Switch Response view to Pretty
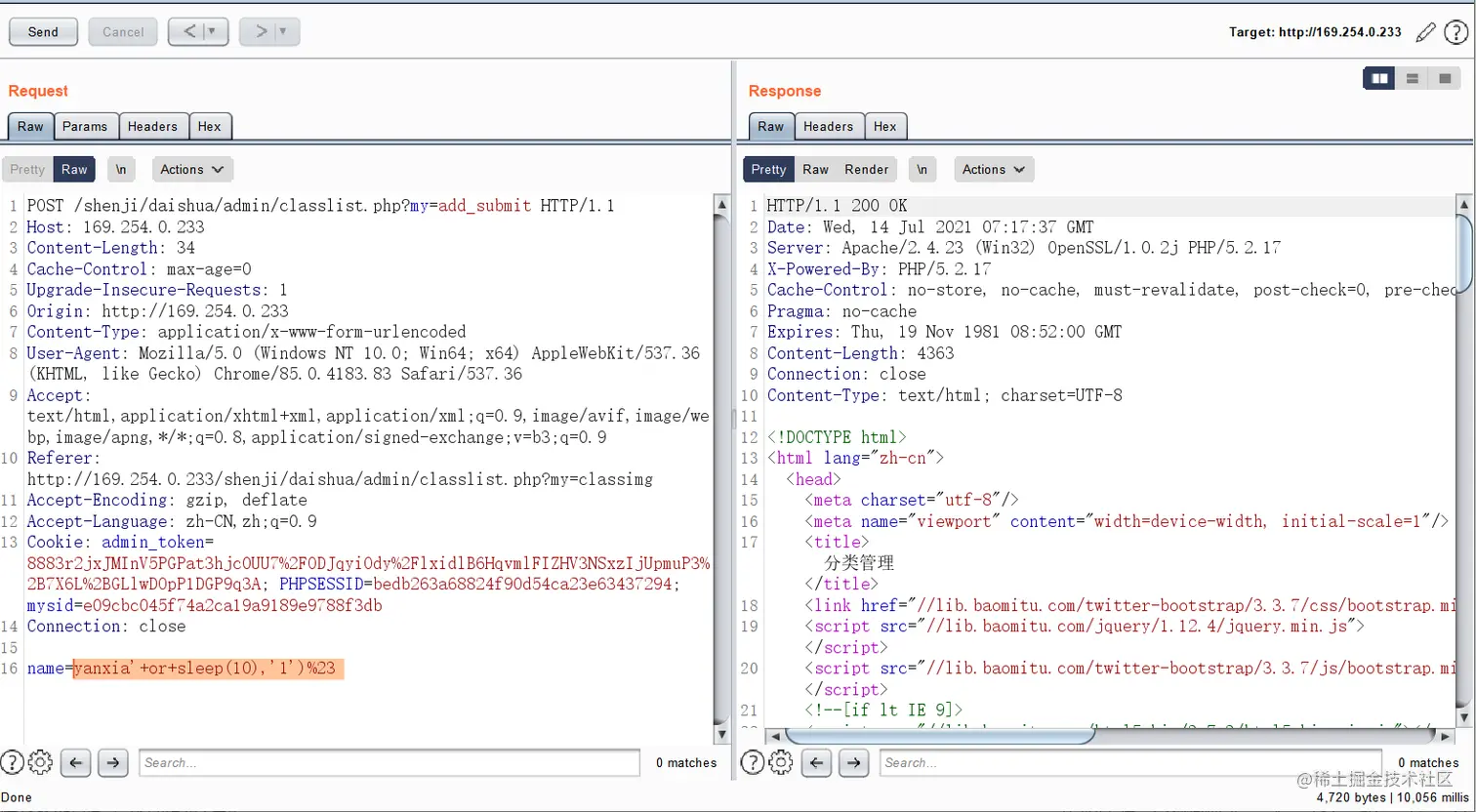The width and height of the screenshot is (1476, 812). [x=768, y=169]
